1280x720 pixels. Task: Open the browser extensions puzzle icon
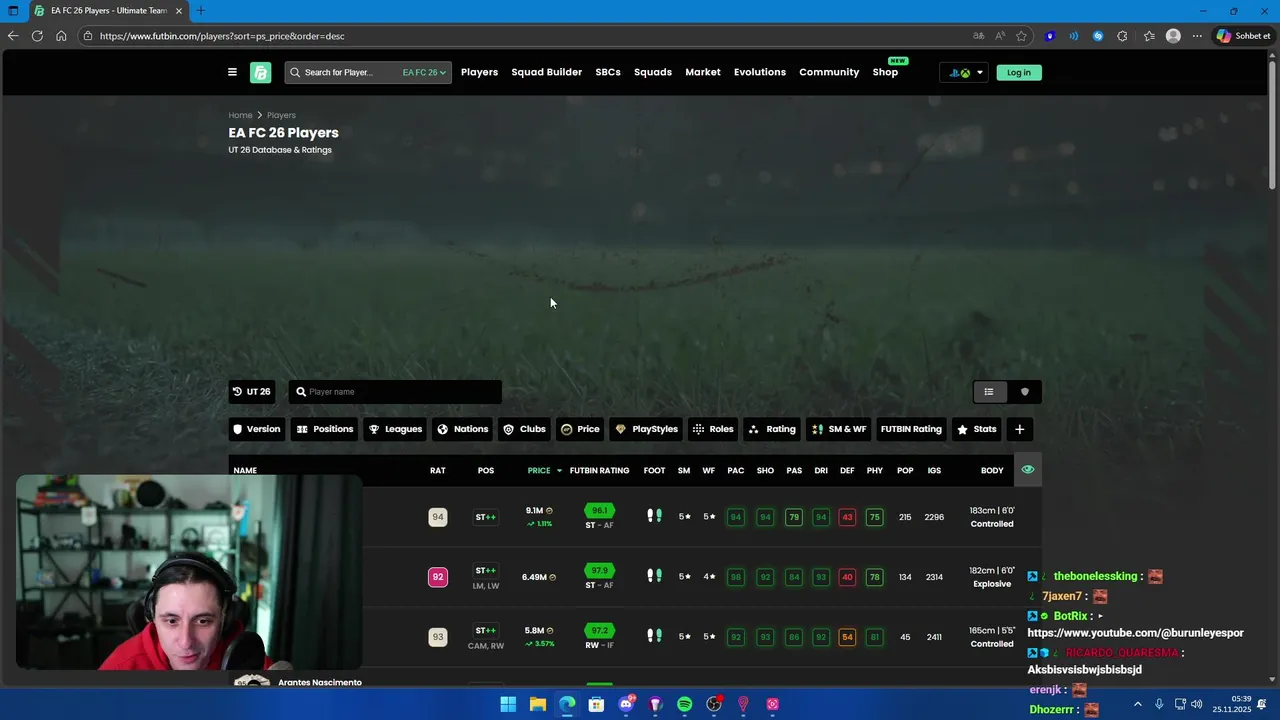pos(1122,36)
